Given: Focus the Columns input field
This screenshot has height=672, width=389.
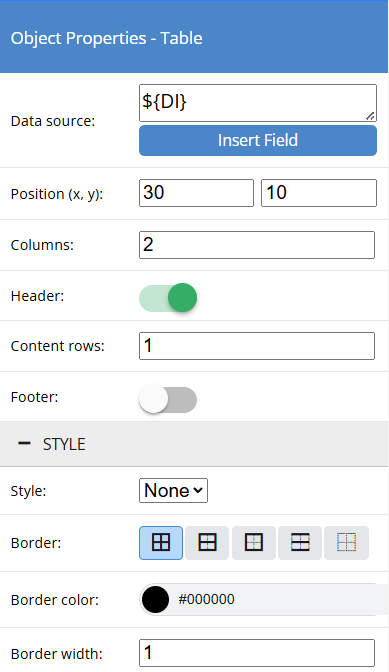Looking at the screenshot, I should tap(257, 245).
